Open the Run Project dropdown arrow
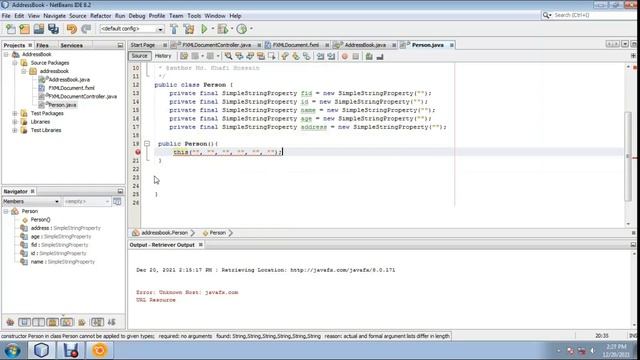The height and width of the screenshot is (360, 640). (212, 29)
